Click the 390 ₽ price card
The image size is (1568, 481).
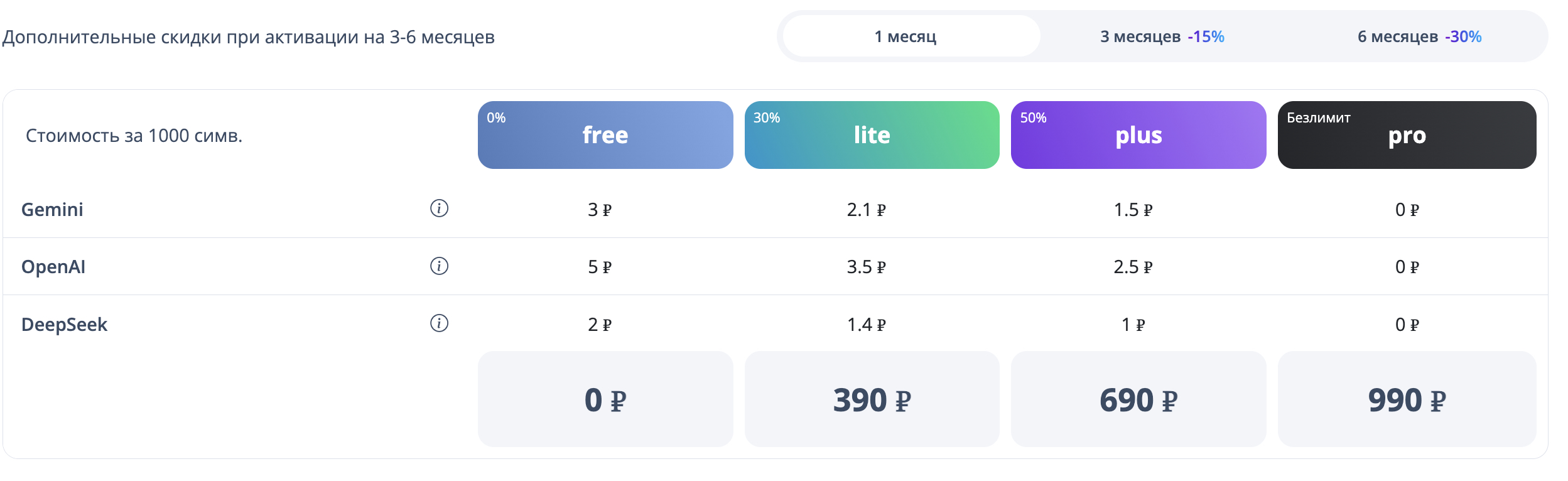pos(872,399)
